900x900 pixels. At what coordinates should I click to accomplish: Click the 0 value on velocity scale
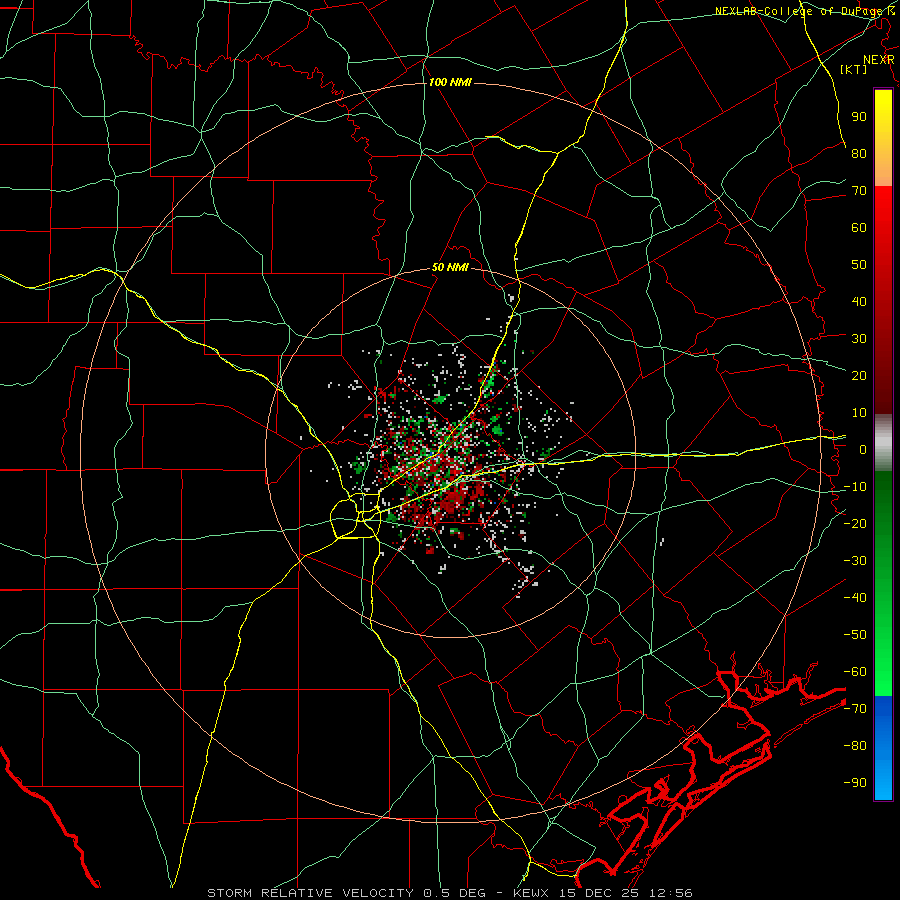coord(863,449)
